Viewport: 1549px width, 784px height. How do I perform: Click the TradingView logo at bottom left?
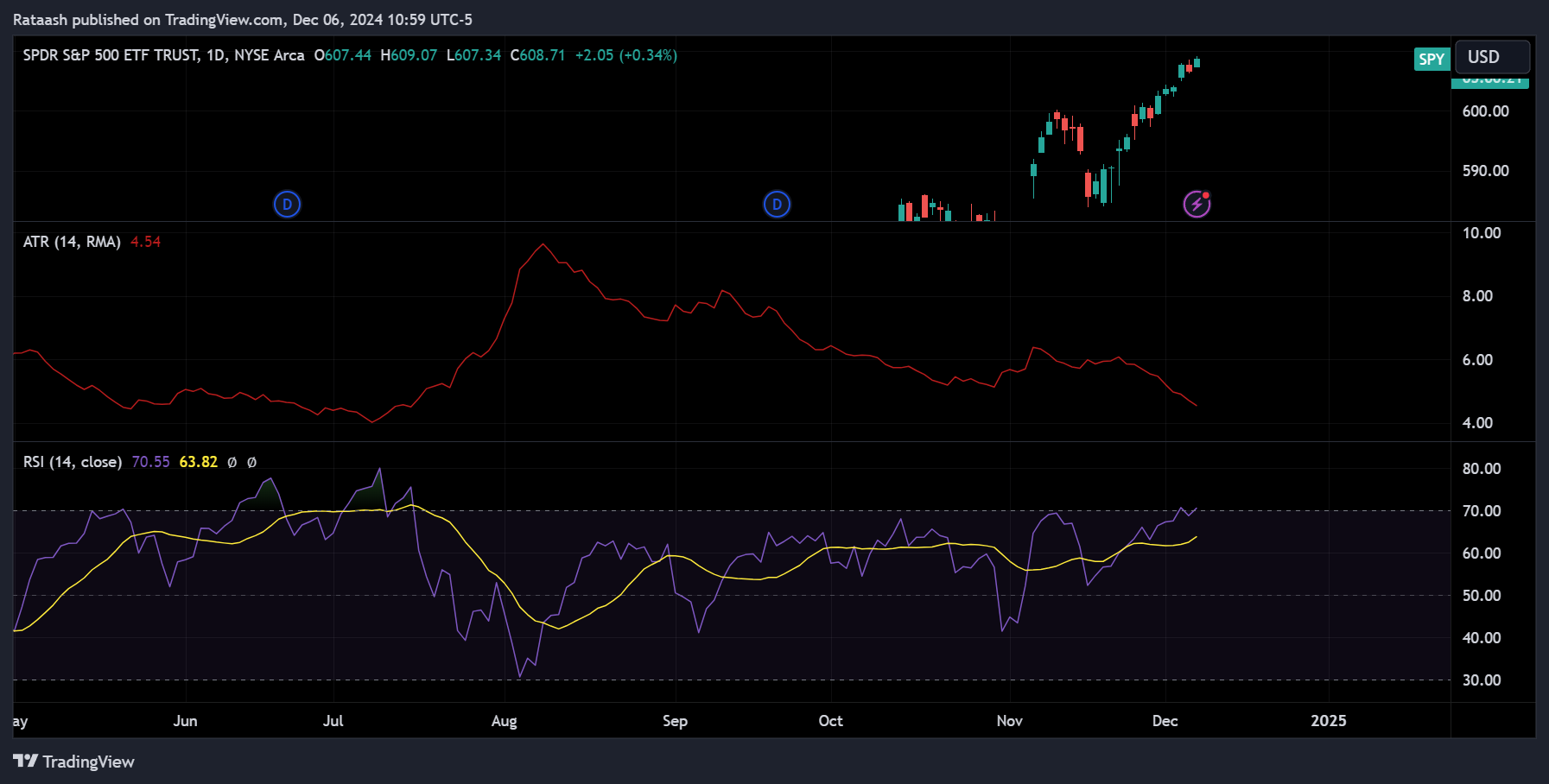pyautogui.click(x=73, y=762)
